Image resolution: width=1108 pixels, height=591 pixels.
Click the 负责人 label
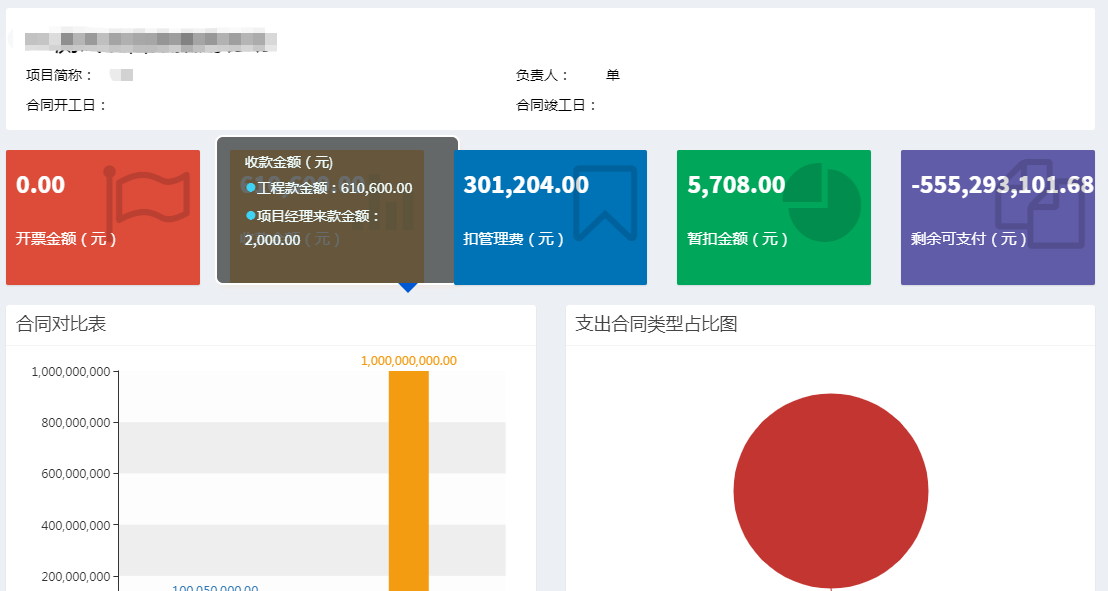[542, 75]
